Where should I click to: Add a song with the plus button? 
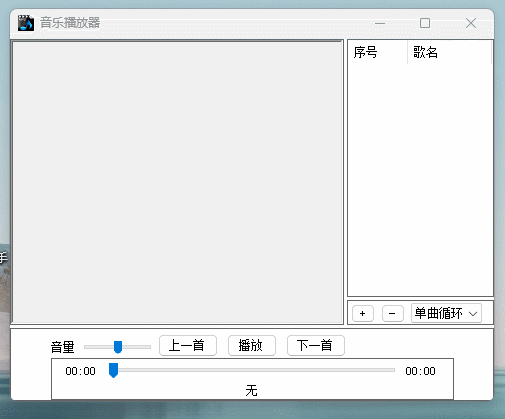[363, 313]
